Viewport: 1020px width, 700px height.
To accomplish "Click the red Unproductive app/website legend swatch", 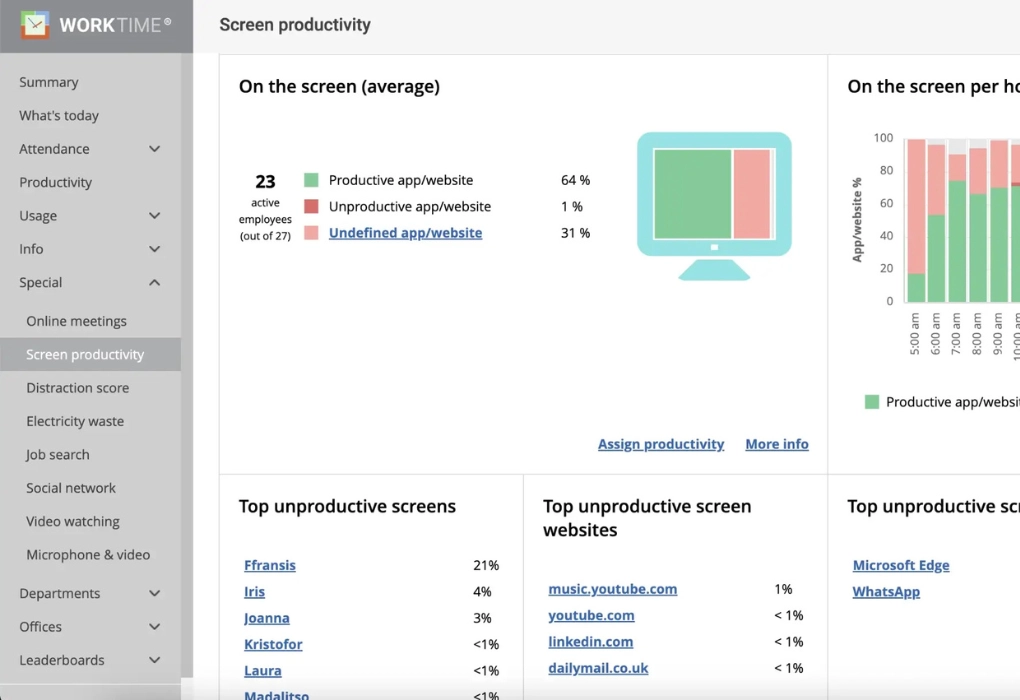I will tap(311, 207).
